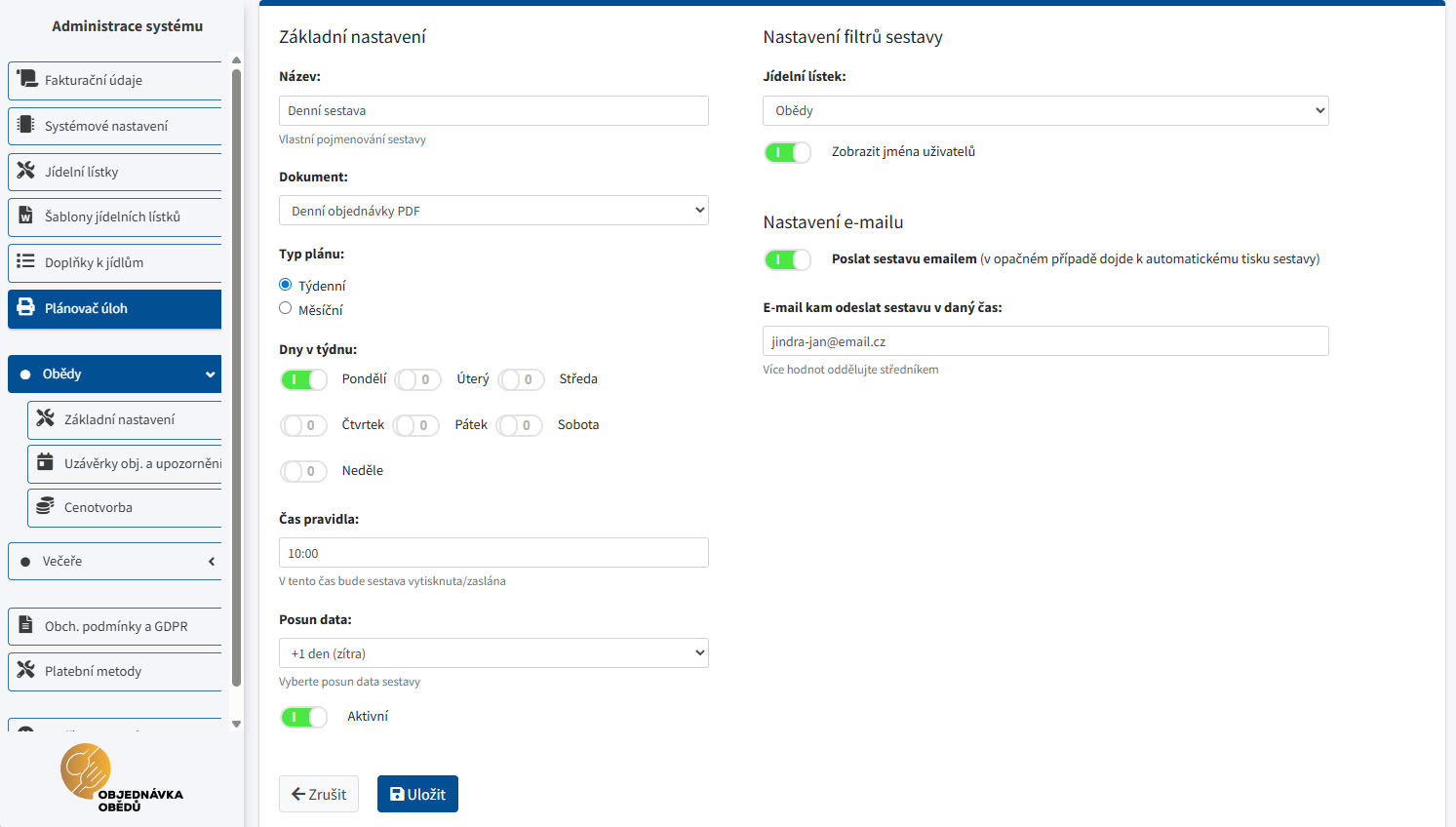Click the Šablony jídelních lístků document icon
Viewport: 1456px width, 827px height.
[26, 216]
